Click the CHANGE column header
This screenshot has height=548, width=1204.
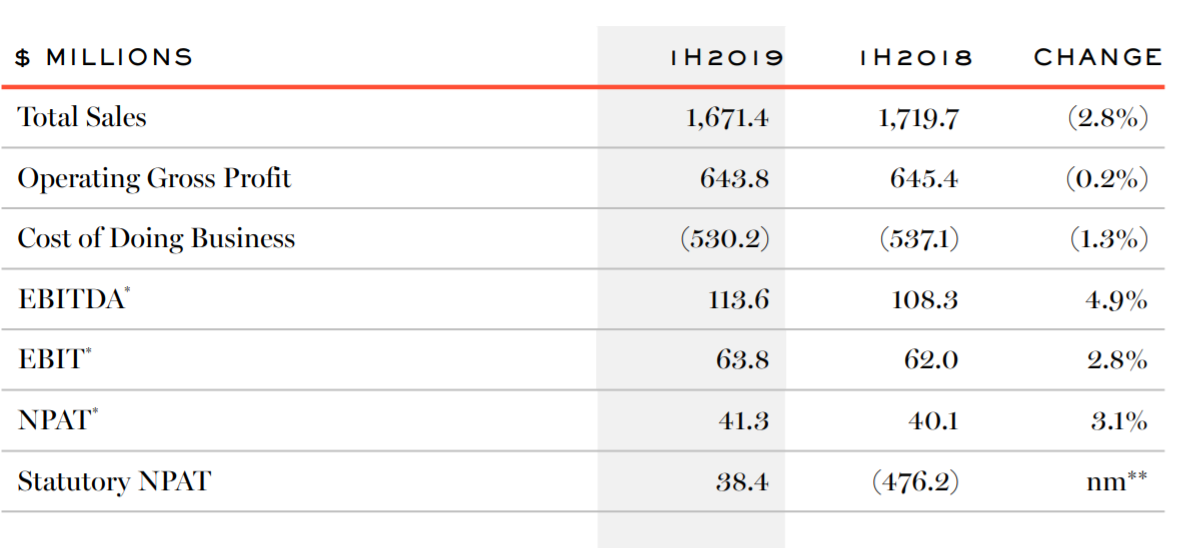click(1098, 58)
